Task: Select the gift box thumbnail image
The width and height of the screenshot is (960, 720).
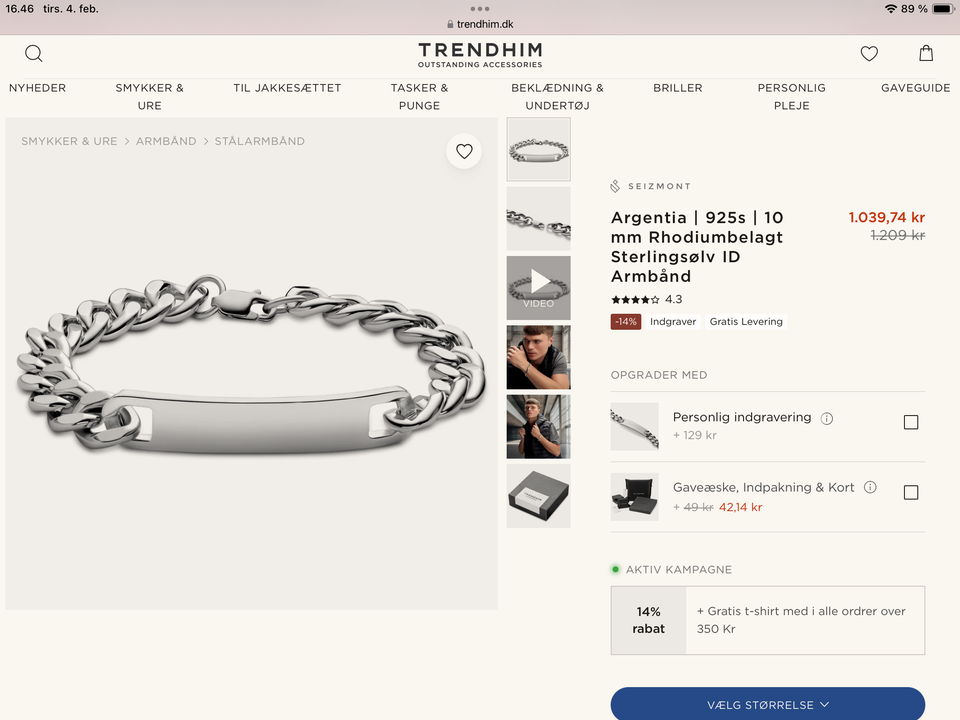Action: coord(539,496)
